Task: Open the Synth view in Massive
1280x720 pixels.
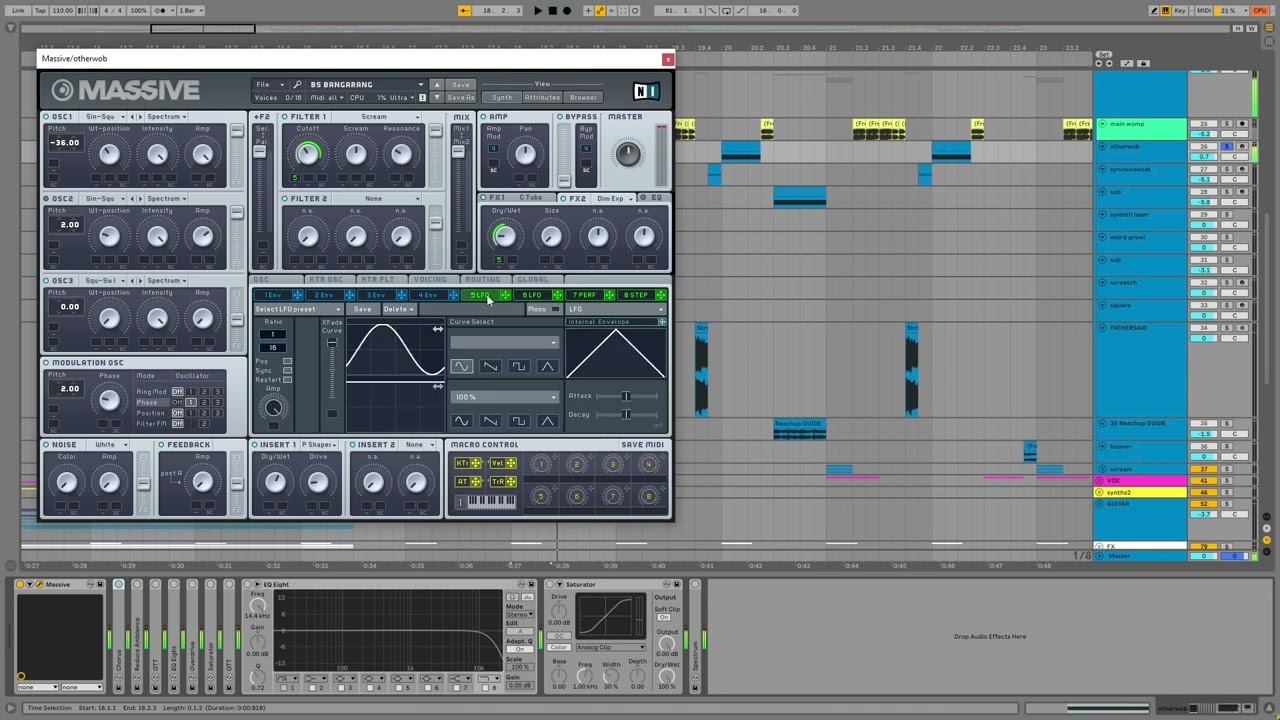Action: (502, 98)
